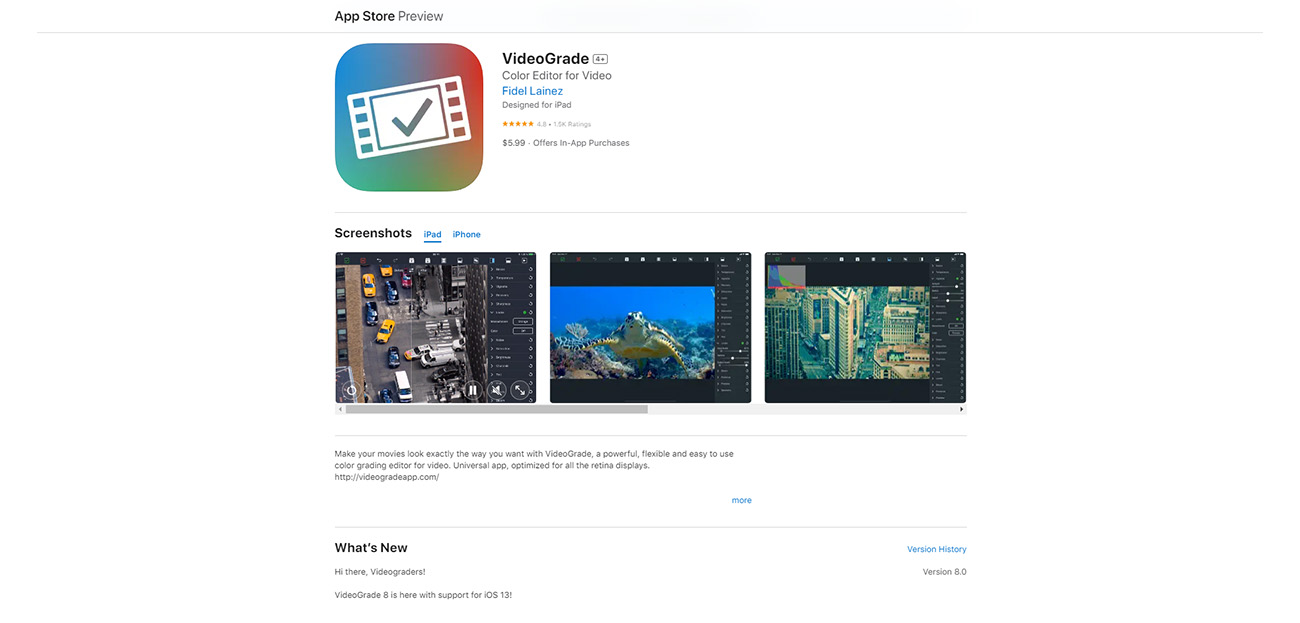The width and height of the screenshot is (1300, 623).
Task: Click the pause icon in the first screenshot
Action: coord(472,390)
